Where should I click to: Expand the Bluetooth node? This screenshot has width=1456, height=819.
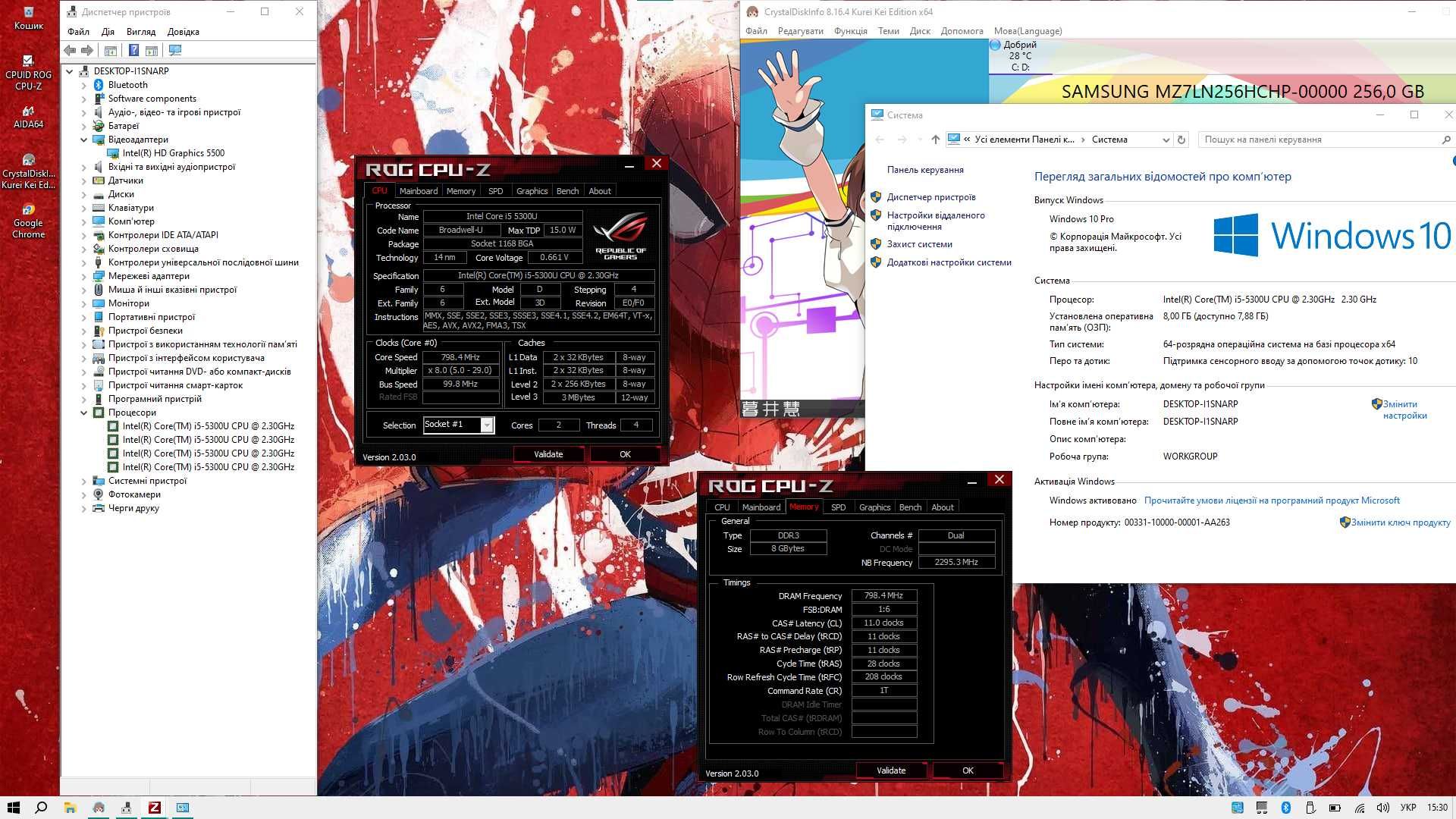[x=83, y=86]
